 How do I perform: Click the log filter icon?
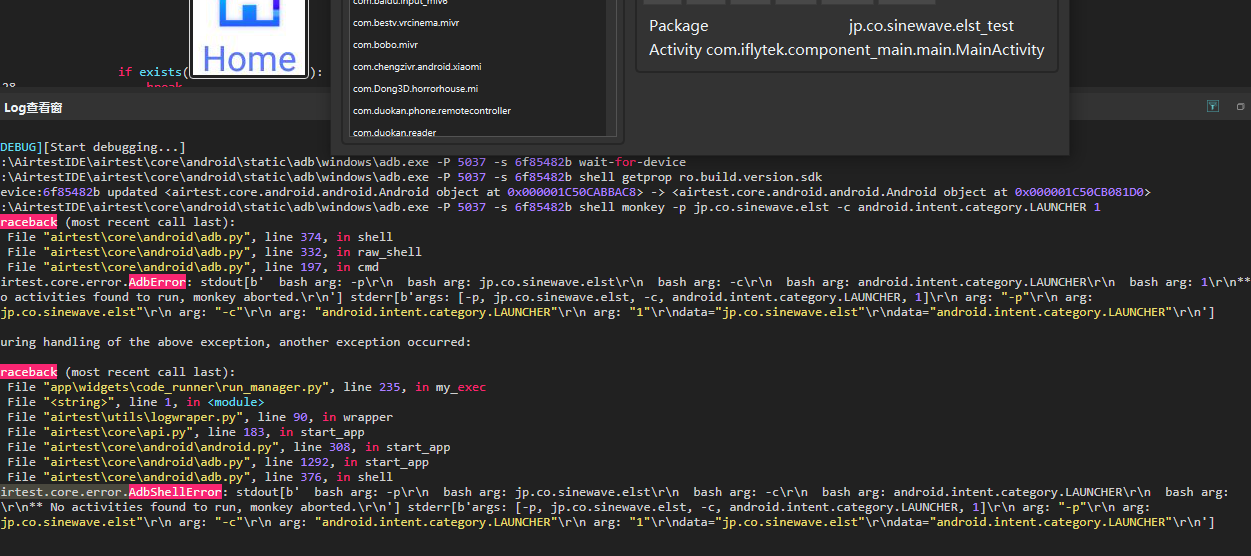[x=1212, y=106]
